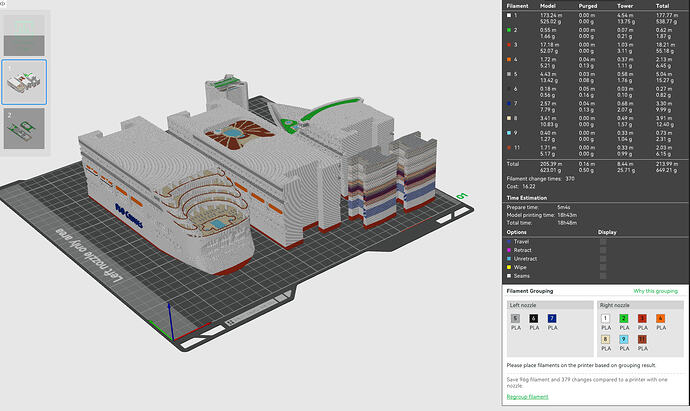Click filament 4 orange chip under Right nozzle
690x411 pixels.
point(661,318)
